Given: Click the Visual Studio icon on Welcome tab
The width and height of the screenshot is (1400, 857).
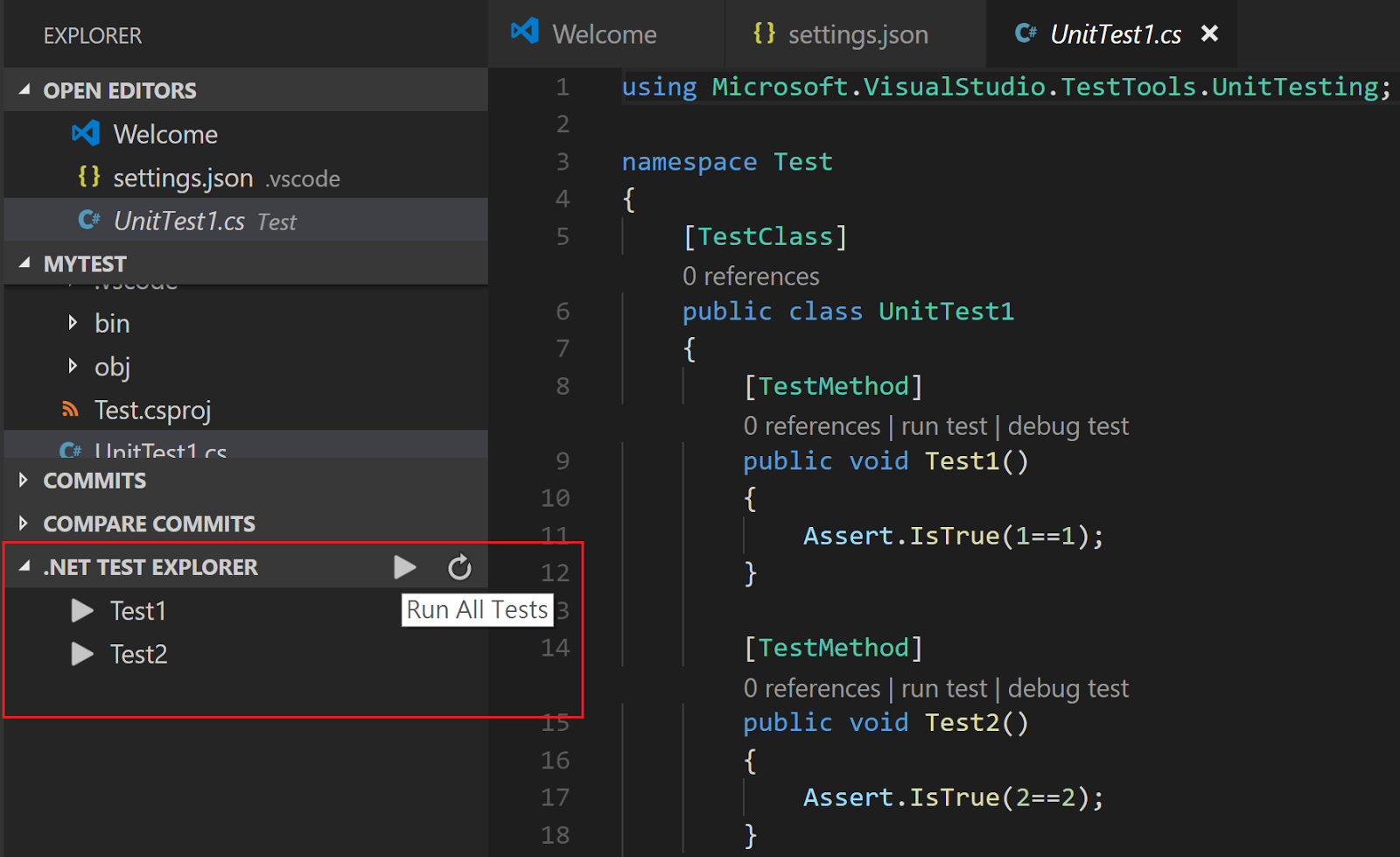Looking at the screenshot, I should coord(523,32).
